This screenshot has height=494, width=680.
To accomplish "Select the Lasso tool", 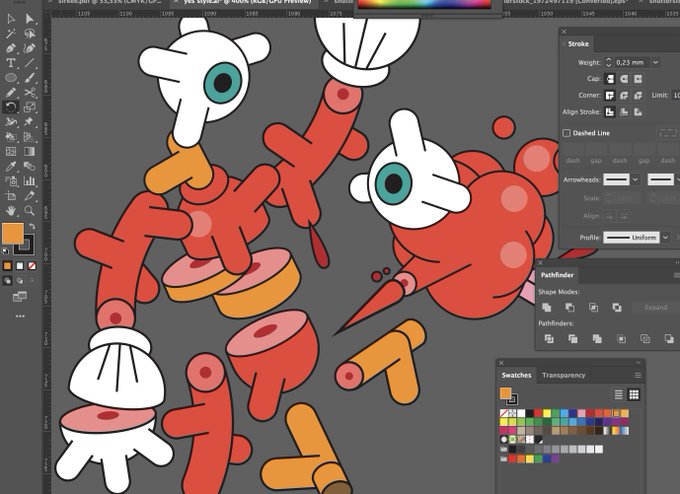I will tap(29, 33).
